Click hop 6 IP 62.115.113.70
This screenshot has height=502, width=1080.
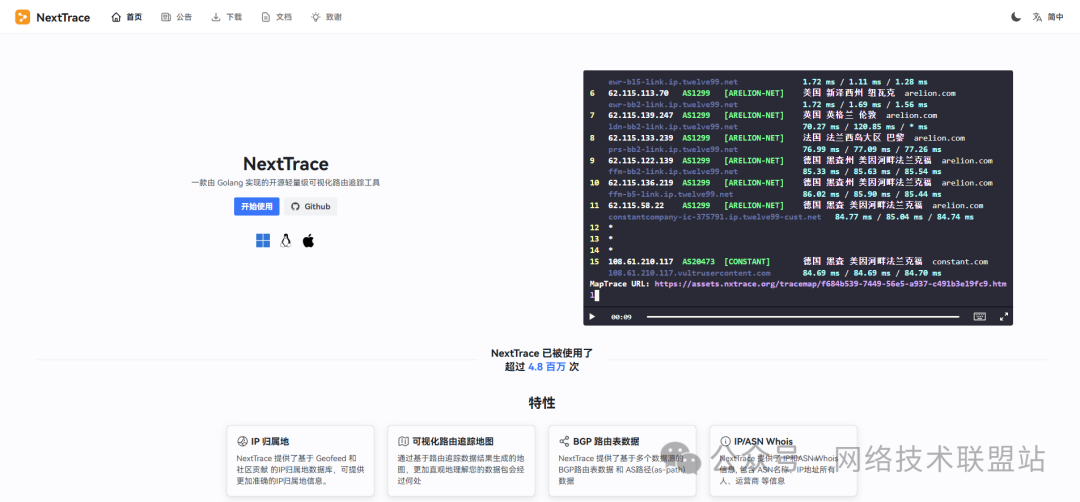638,93
